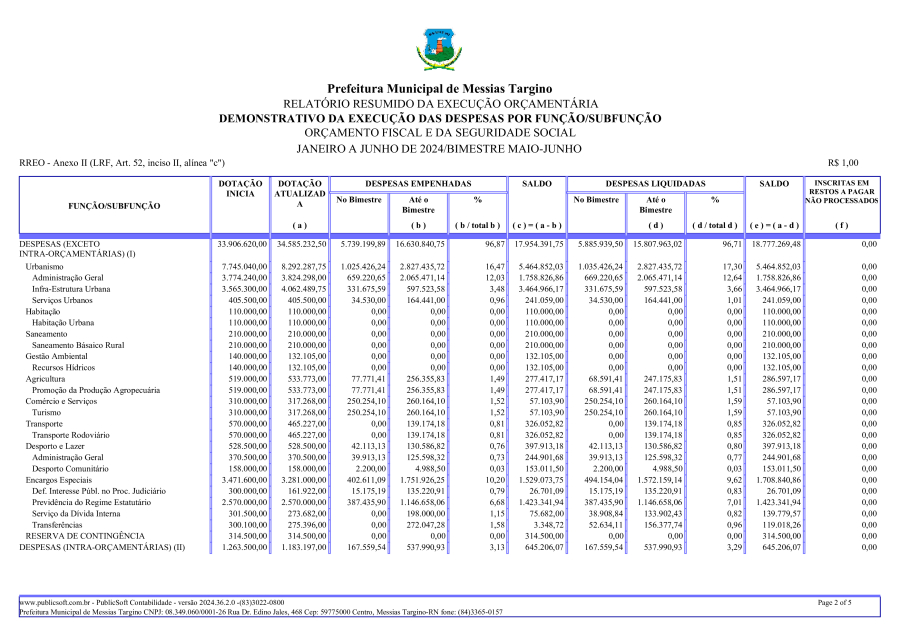This screenshot has width=900, height=637.
Task: Click the municipal coat of arms emblem
Action: point(440,49)
